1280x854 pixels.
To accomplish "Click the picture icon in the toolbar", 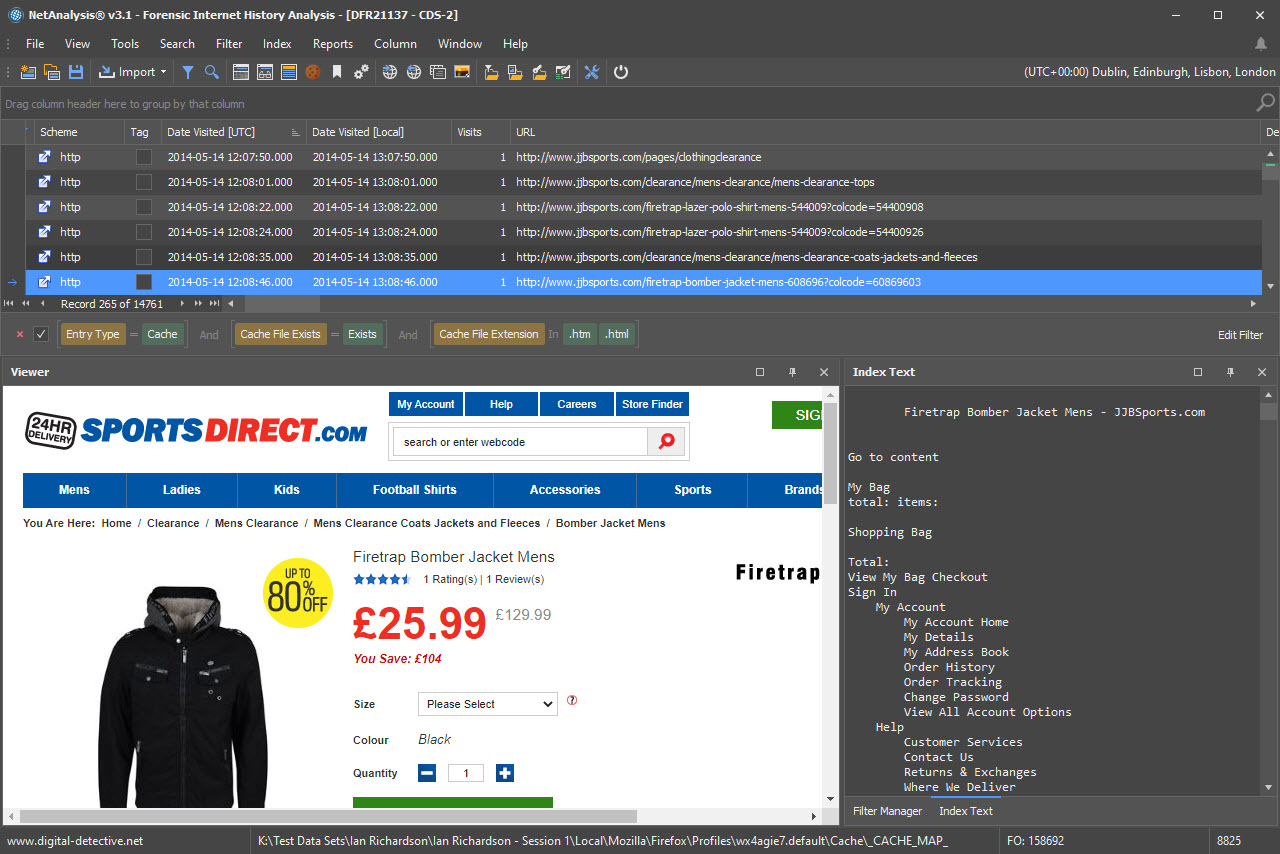I will tap(462, 72).
